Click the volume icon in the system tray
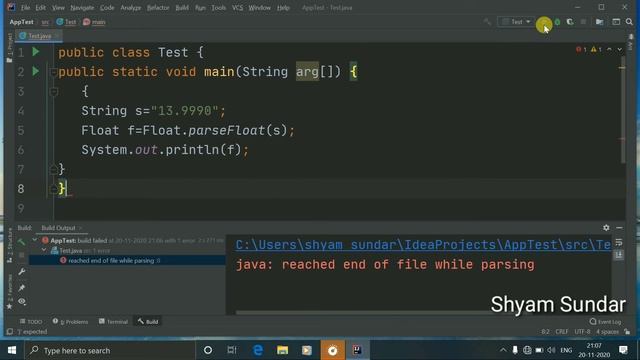Screen dimensions: 640x360 click(x=551, y=350)
